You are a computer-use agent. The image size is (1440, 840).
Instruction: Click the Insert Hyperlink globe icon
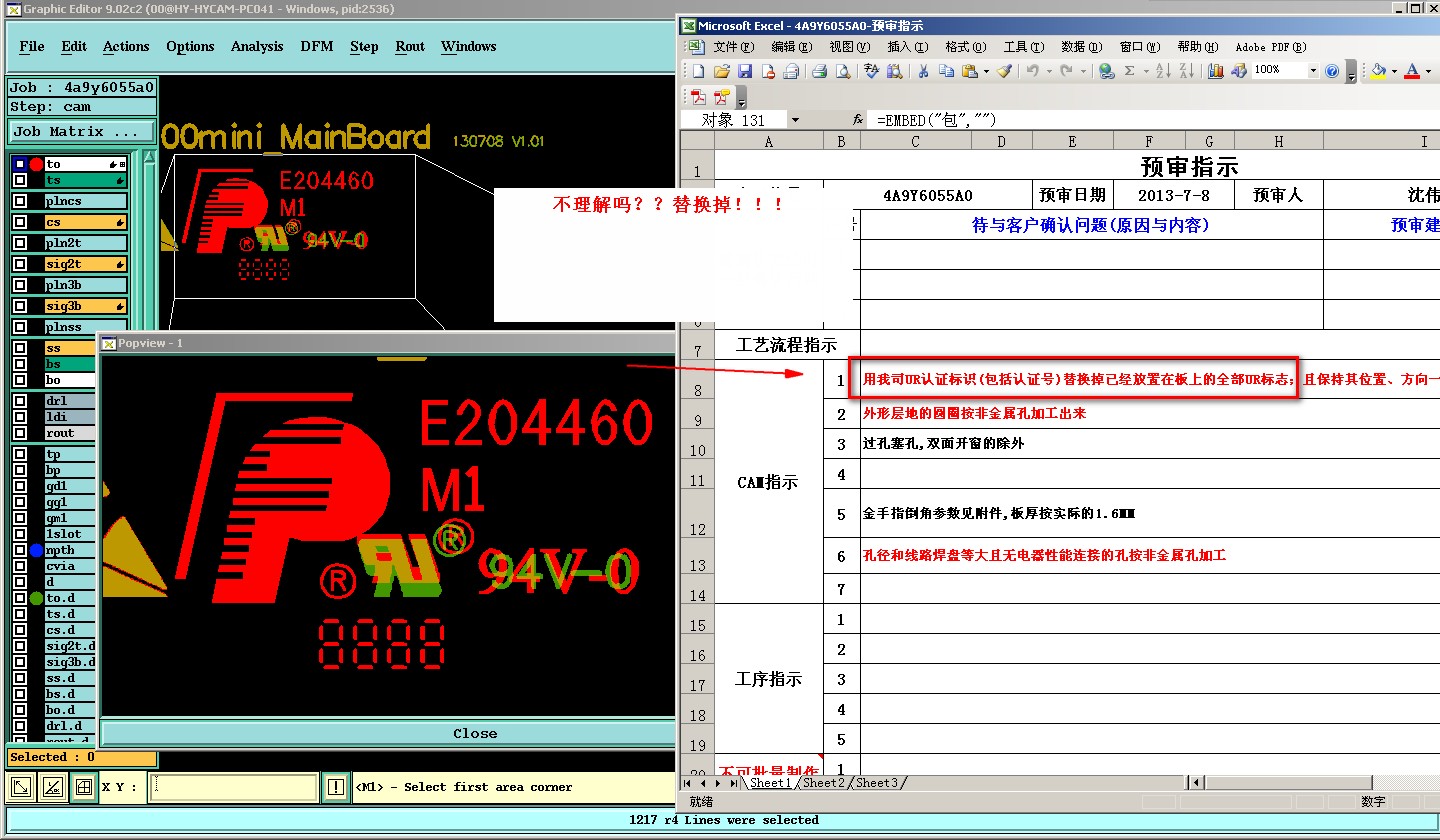click(1106, 71)
